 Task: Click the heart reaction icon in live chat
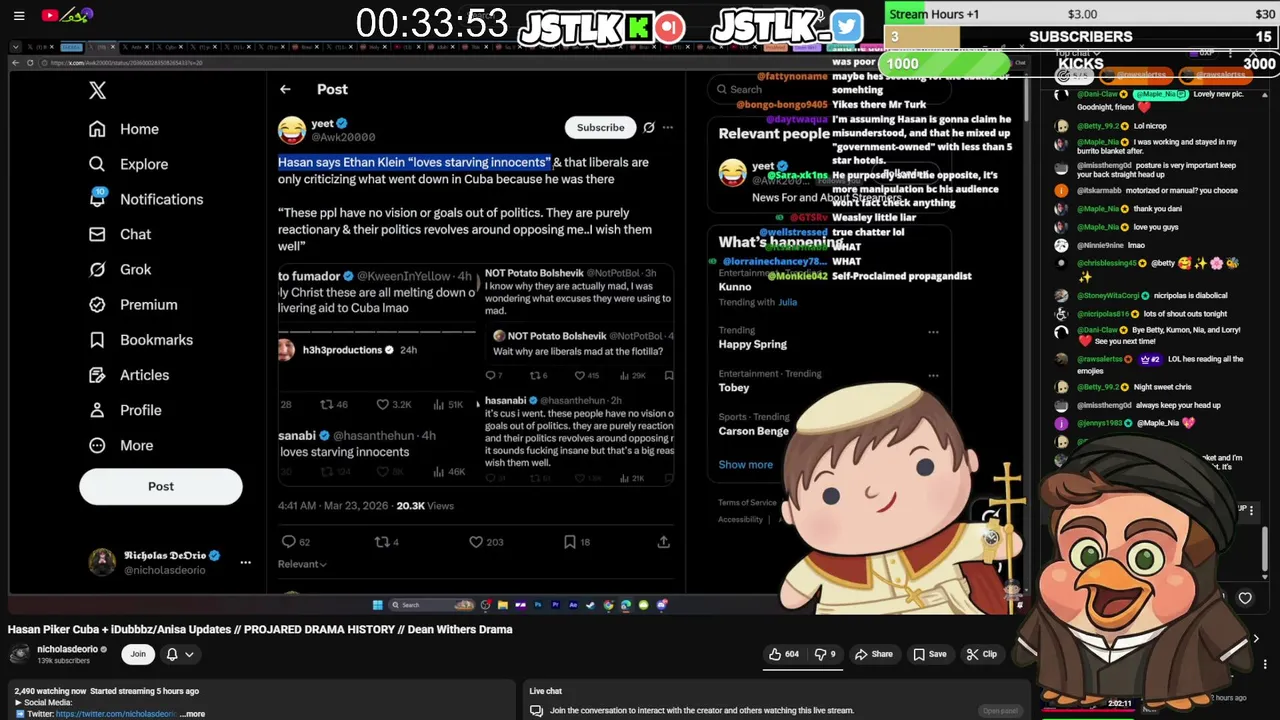coord(1245,598)
